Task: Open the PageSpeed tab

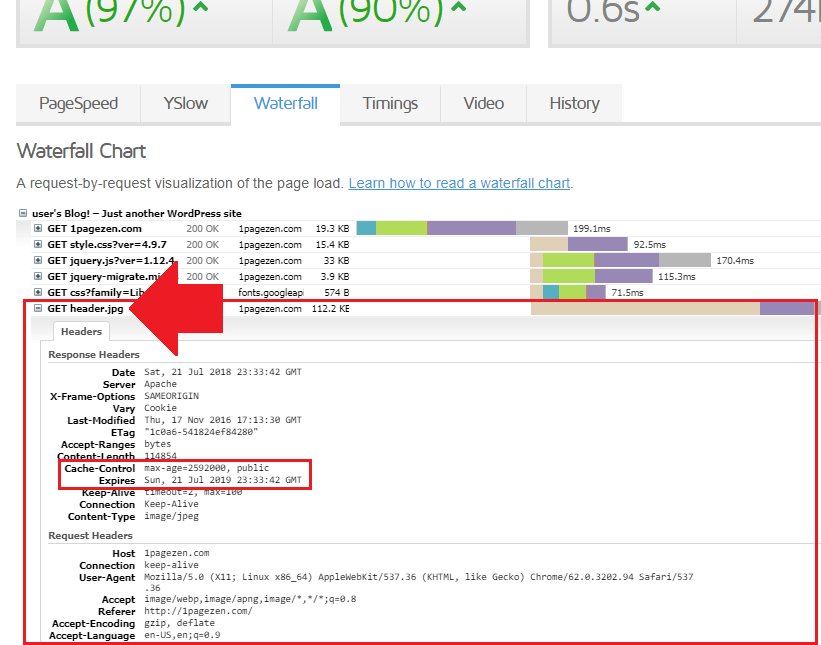Action: click(x=78, y=103)
